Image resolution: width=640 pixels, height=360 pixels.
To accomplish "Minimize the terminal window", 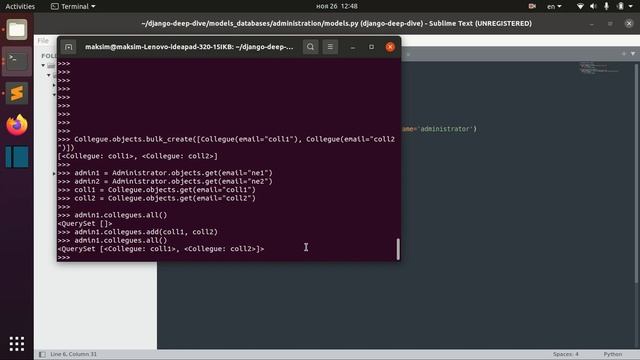I will click(353, 47).
